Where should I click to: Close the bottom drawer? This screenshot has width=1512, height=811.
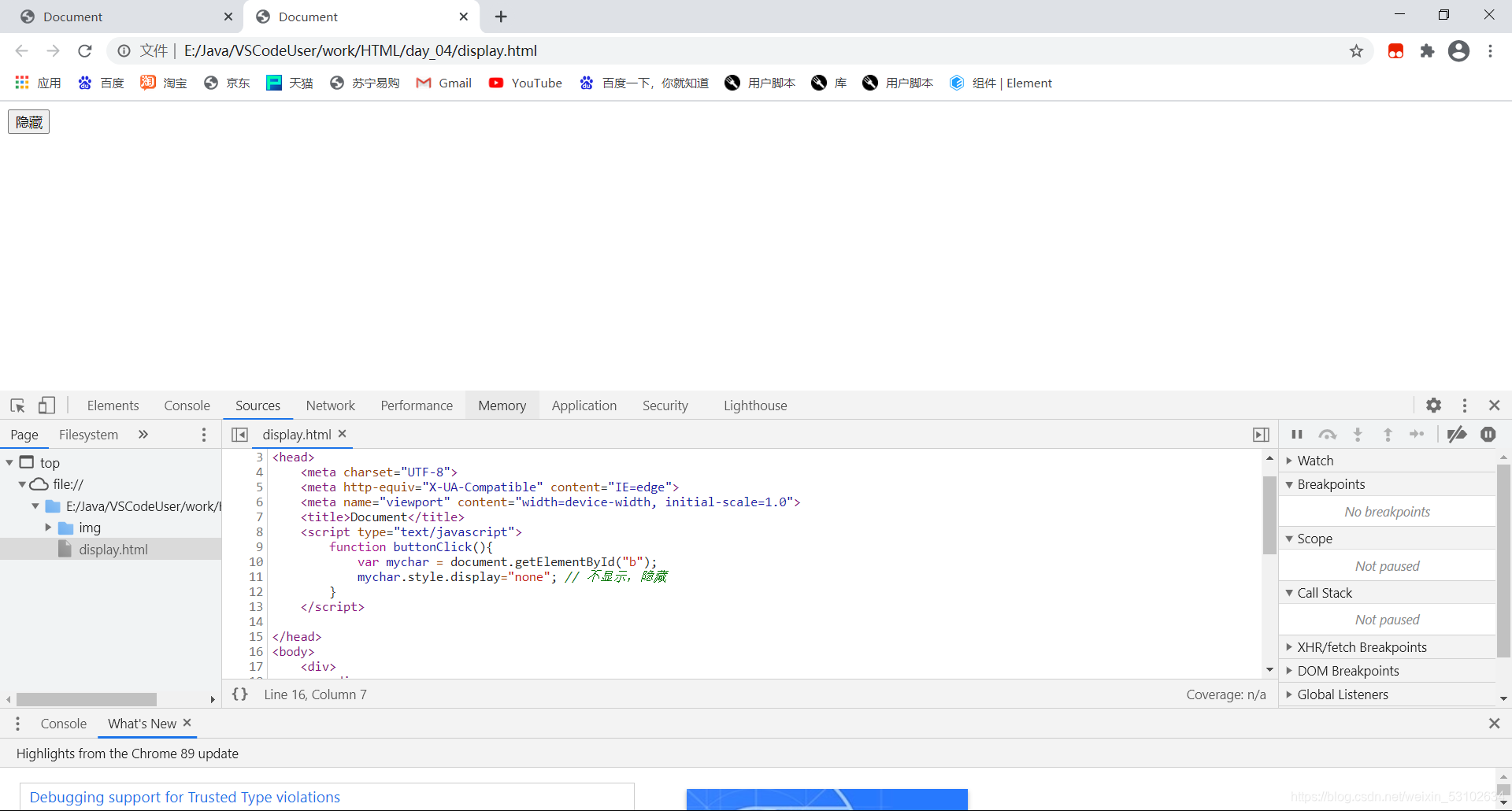[x=1494, y=724]
